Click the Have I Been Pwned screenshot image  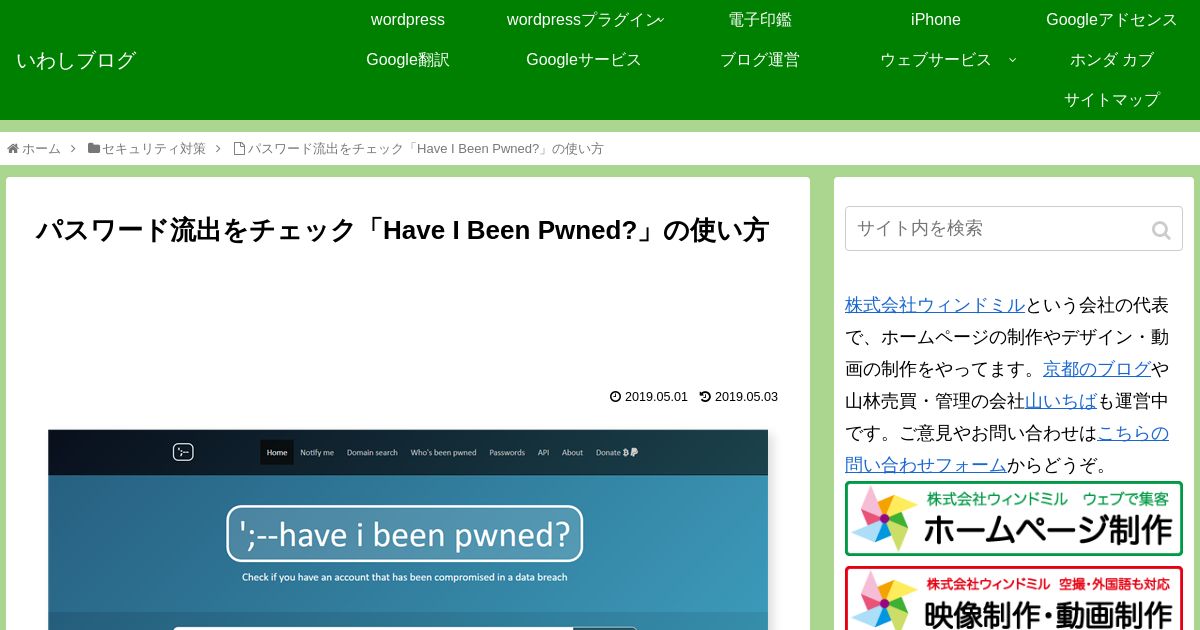408,530
